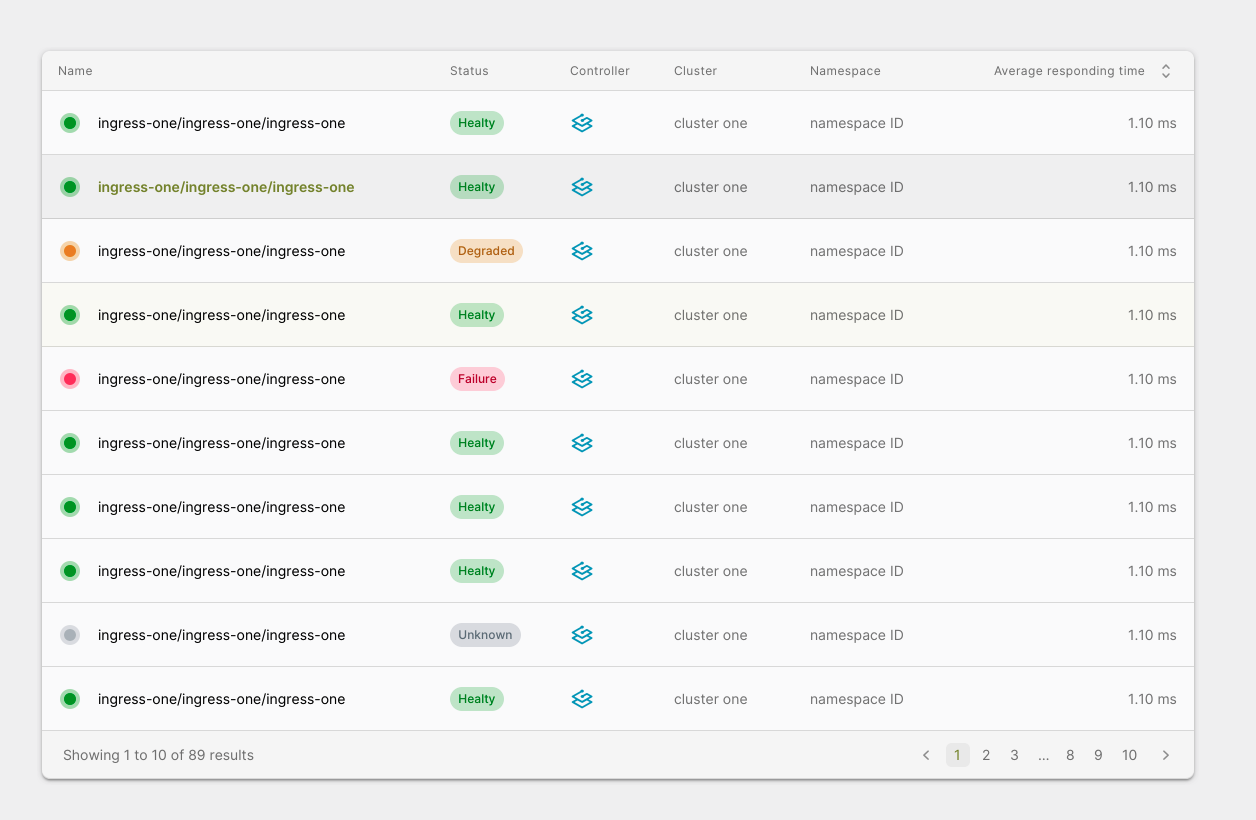The image size is (1256, 820).
Task: Click the Failure status badge
Action: click(x=477, y=379)
